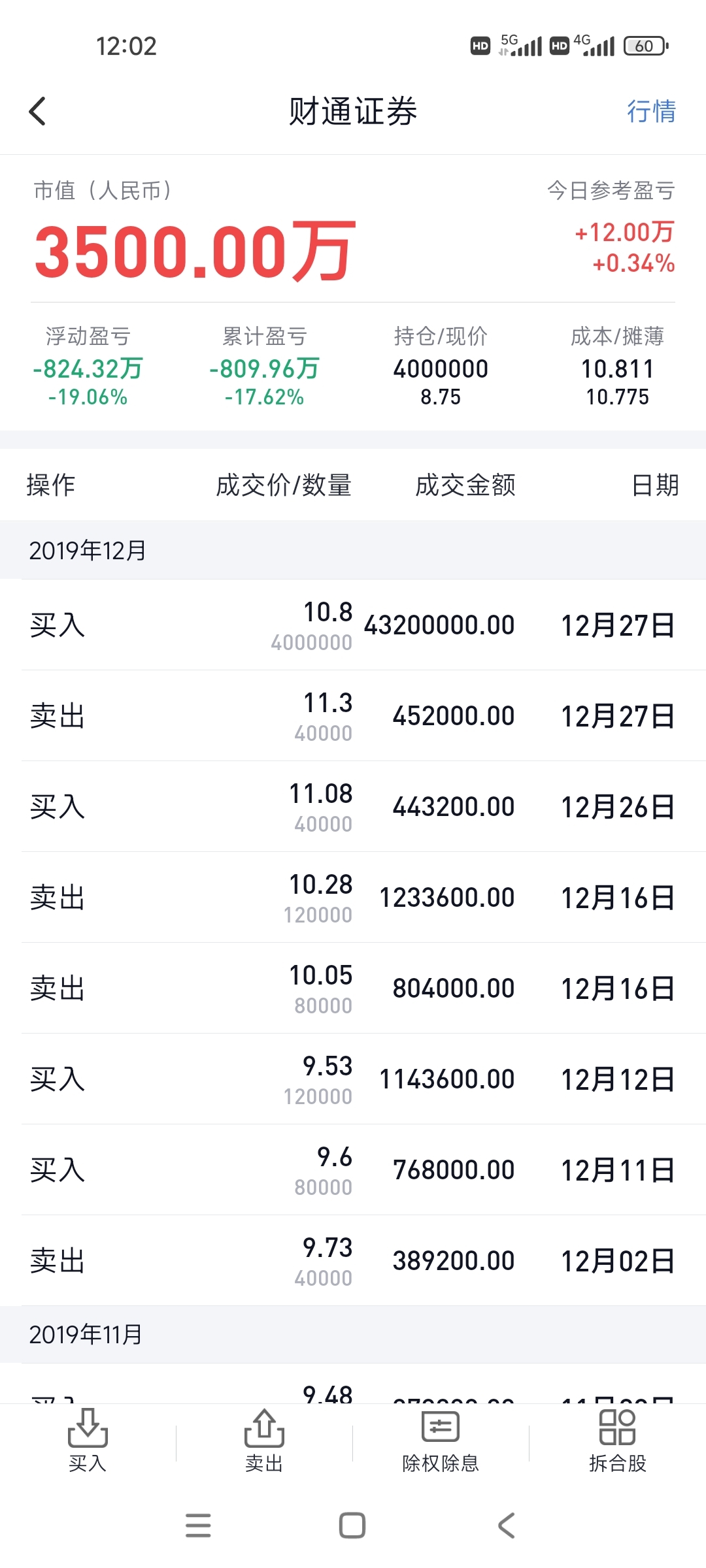This screenshot has width=706, height=1568.
Task: Open the 行情 market quotes link
Action: [651, 111]
